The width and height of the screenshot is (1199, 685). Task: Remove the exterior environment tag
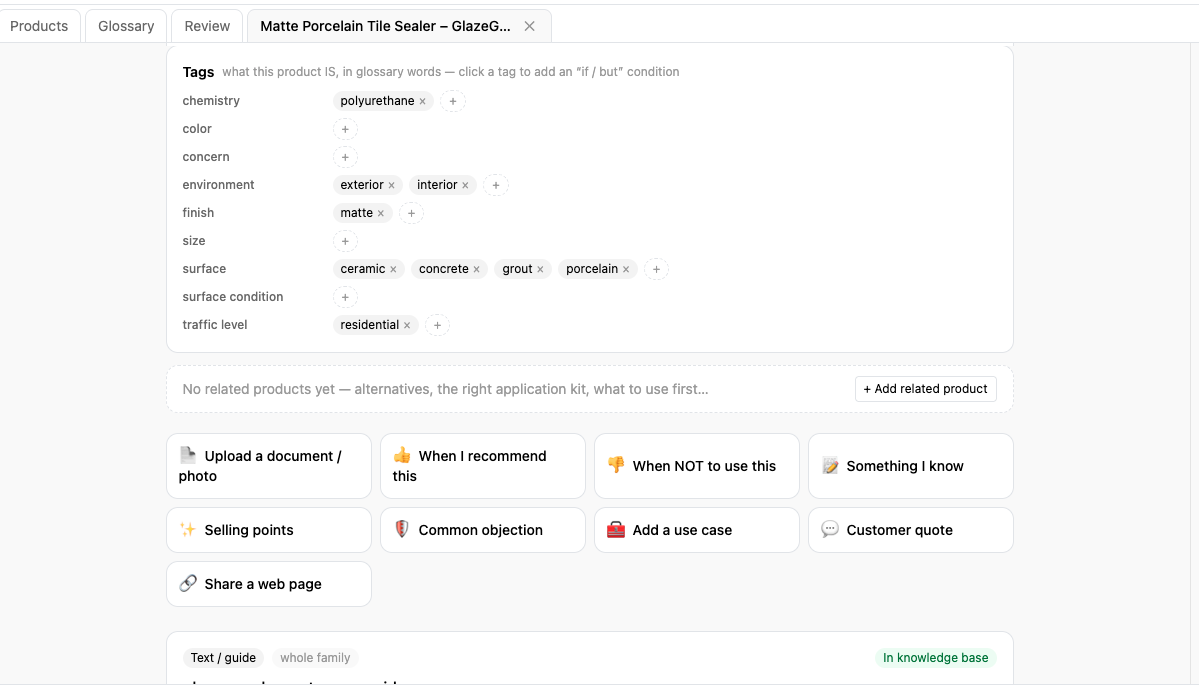[x=392, y=185]
